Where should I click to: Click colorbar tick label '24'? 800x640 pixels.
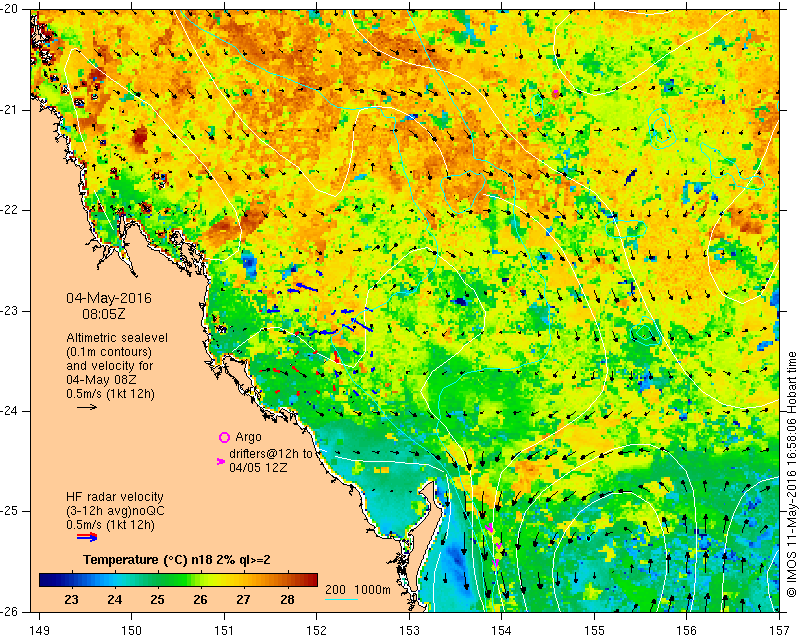tap(114, 599)
